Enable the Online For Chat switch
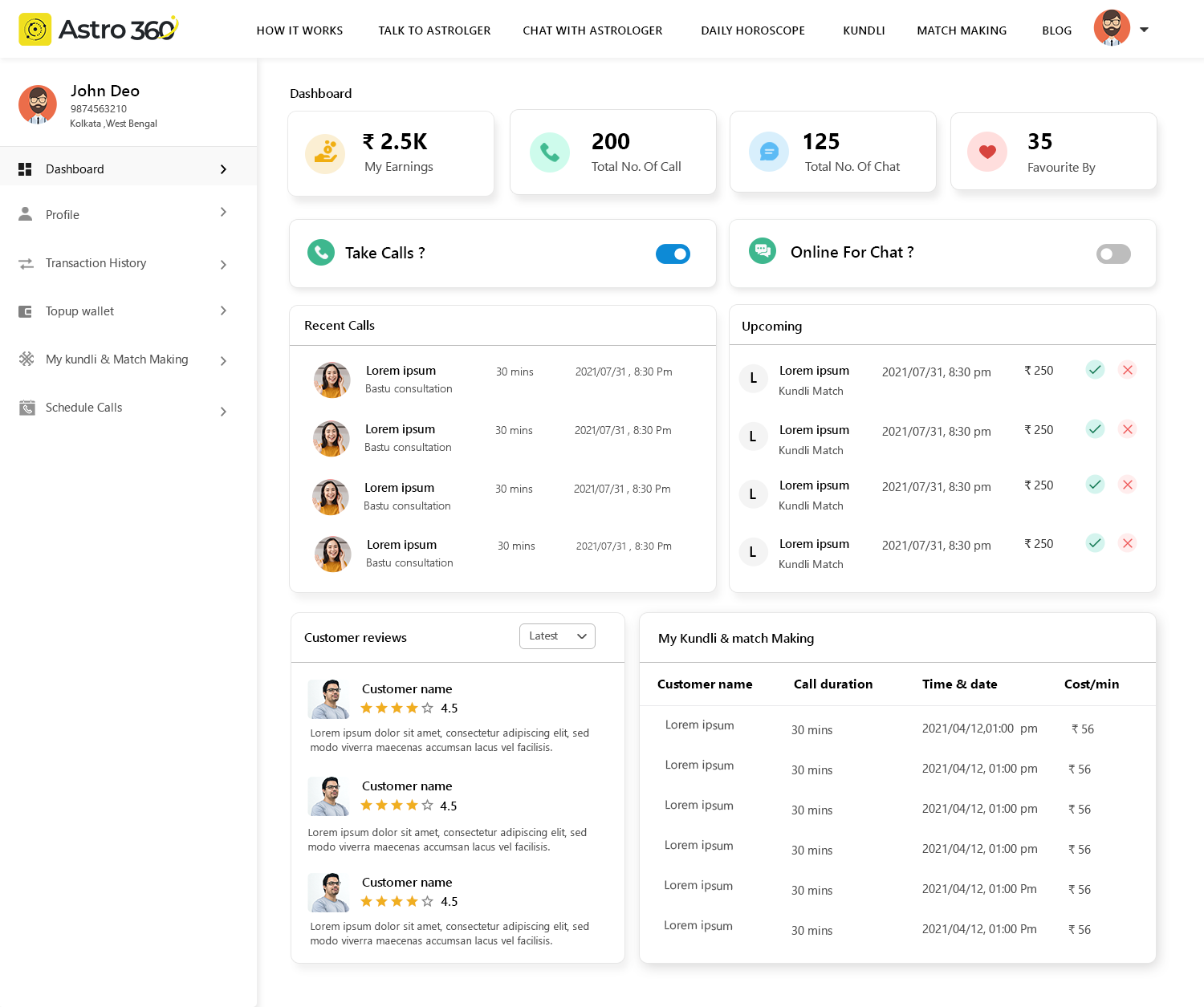 (1113, 254)
